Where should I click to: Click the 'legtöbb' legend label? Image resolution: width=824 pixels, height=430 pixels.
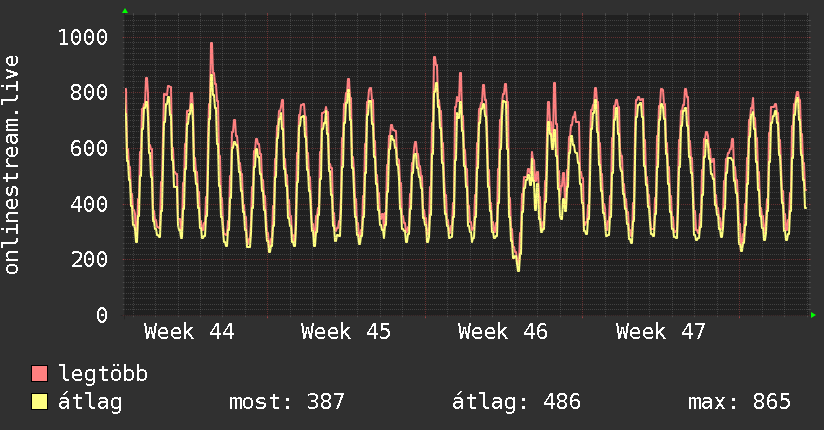pos(103,374)
